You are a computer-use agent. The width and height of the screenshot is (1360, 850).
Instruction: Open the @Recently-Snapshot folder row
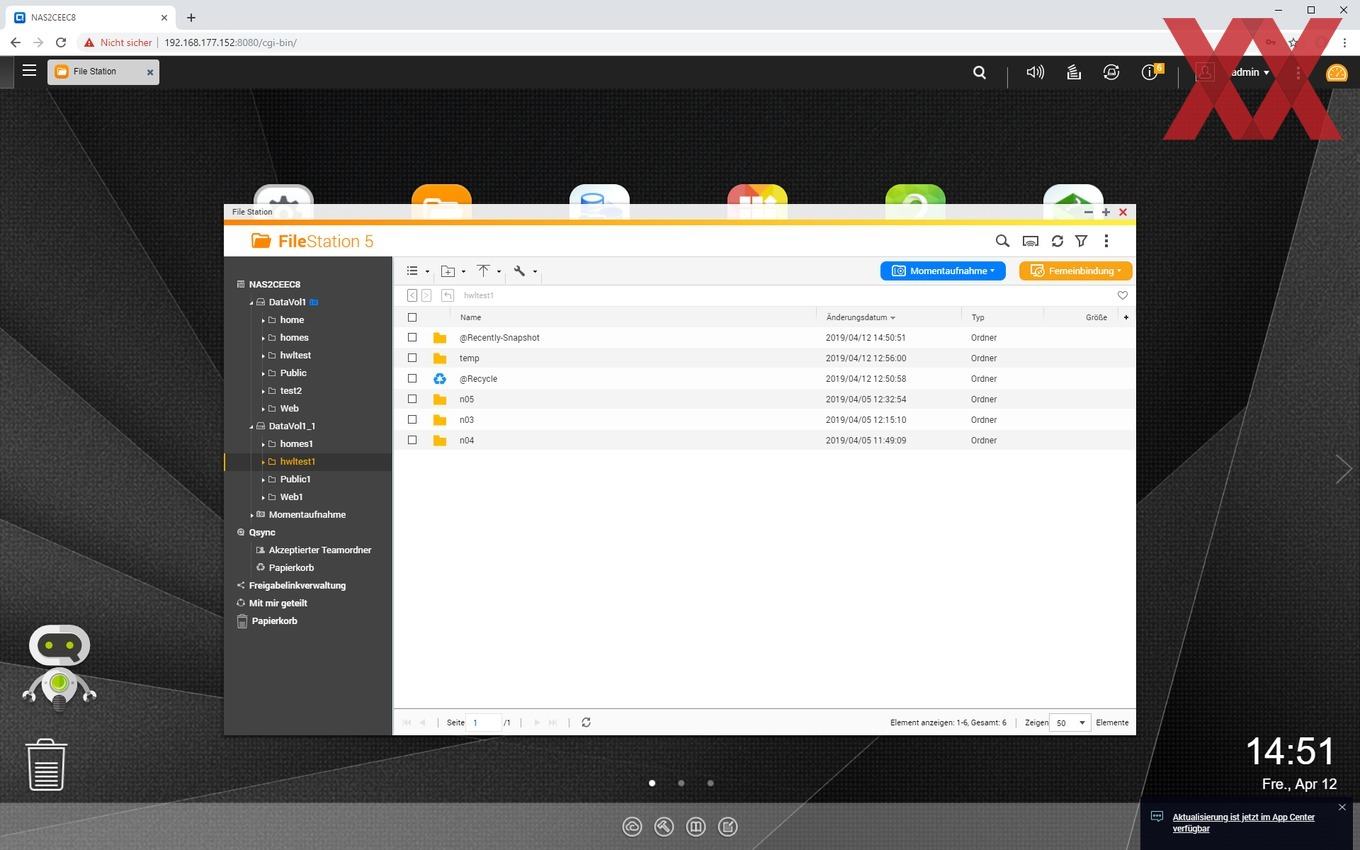[x=765, y=338]
